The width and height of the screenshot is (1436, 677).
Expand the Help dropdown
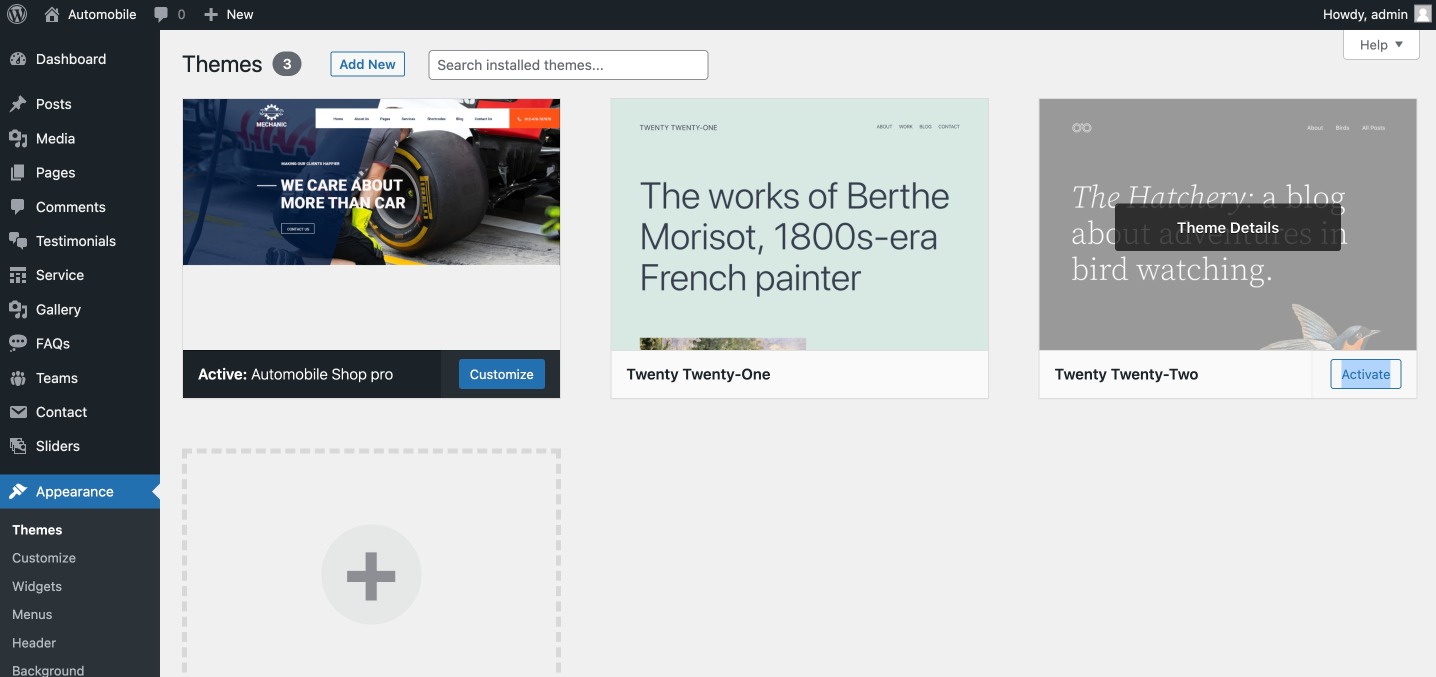tap(1381, 45)
